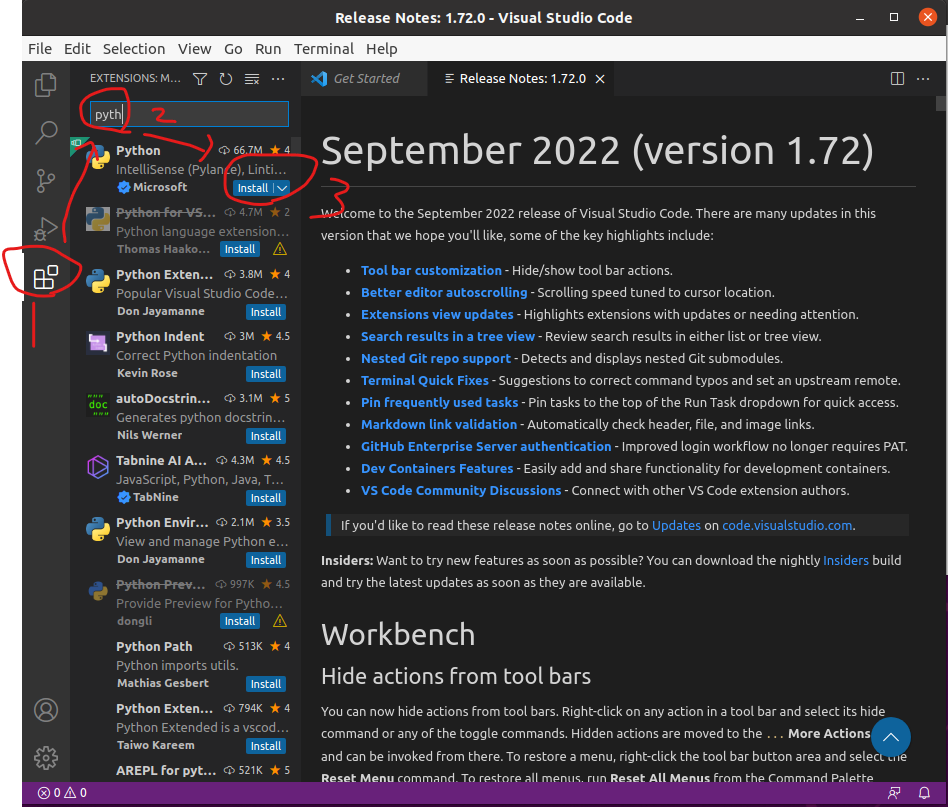Click the scroll-to-top round arrow button
The image size is (948, 807).
[x=891, y=737]
